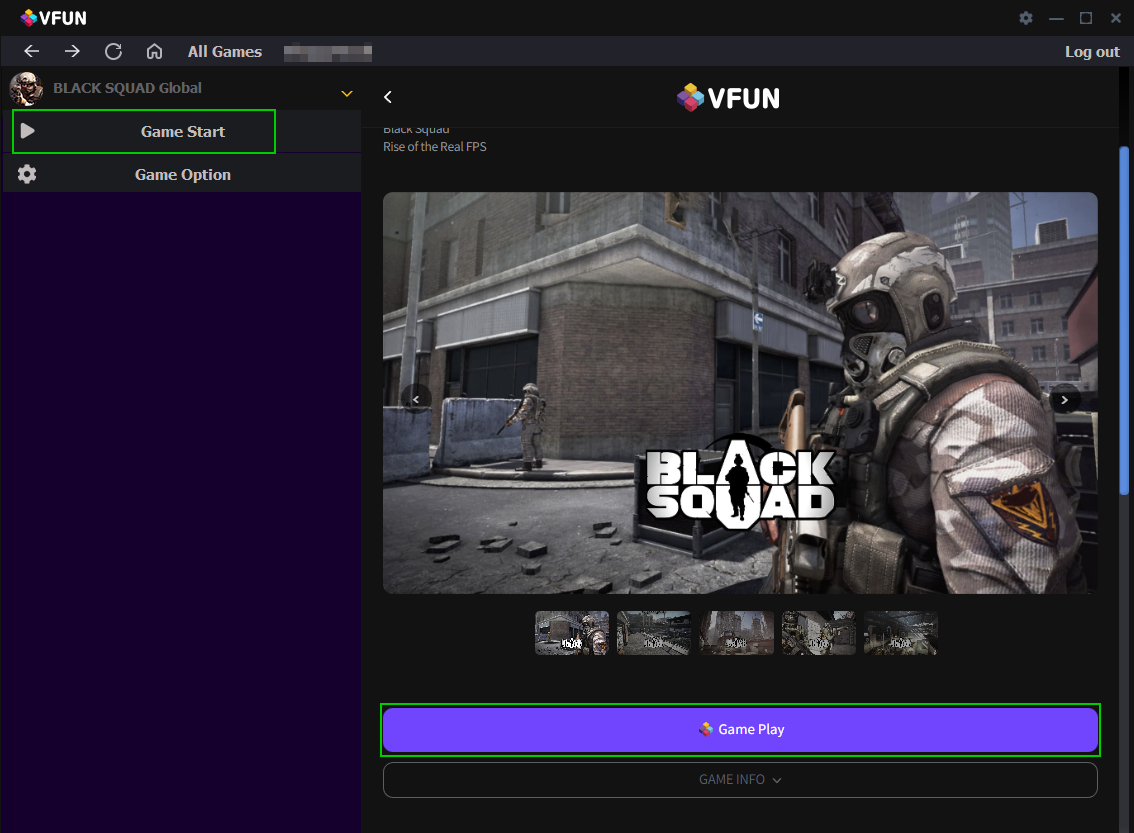Open Game Option settings

tap(182, 174)
